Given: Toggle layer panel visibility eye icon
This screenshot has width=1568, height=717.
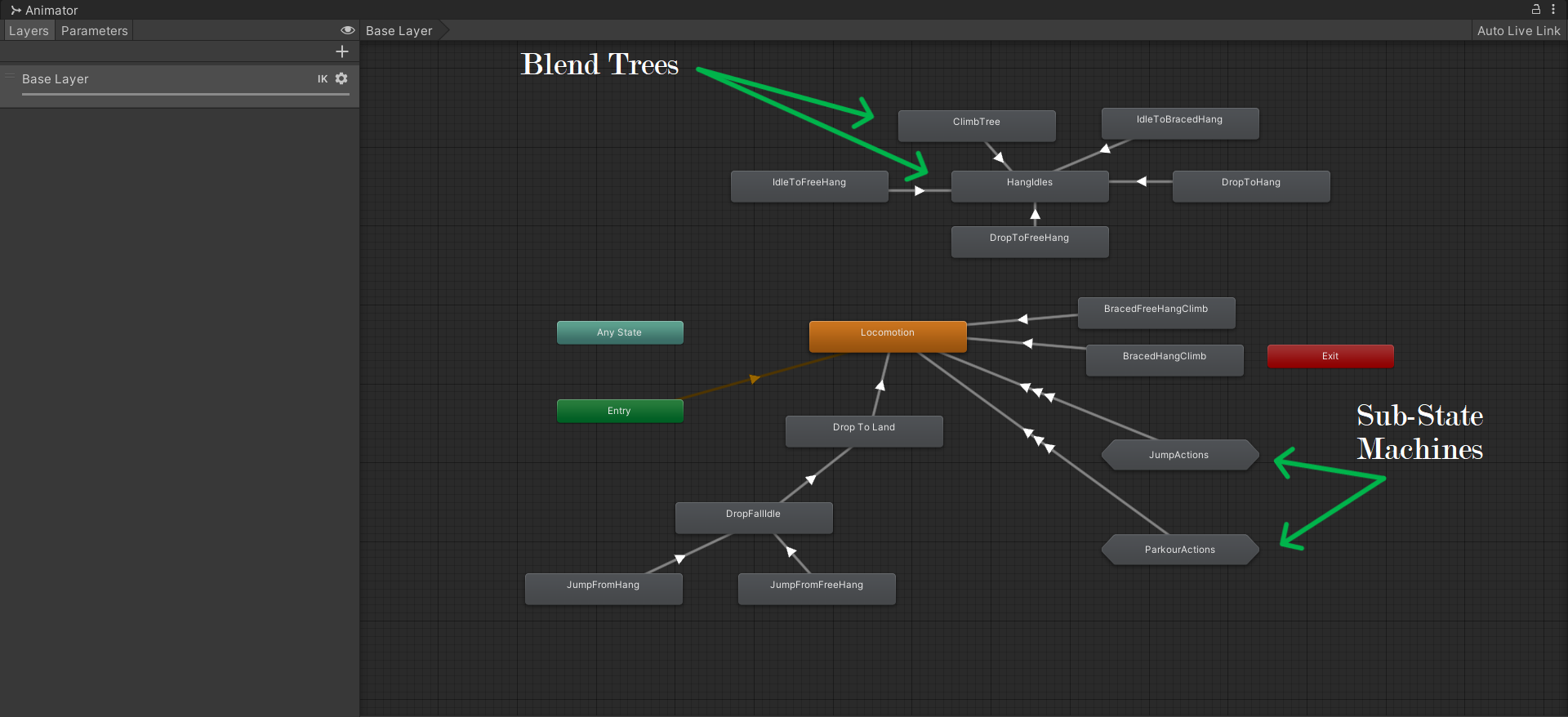Looking at the screenshot, I should pyautogui.click(x=347, y=30).
